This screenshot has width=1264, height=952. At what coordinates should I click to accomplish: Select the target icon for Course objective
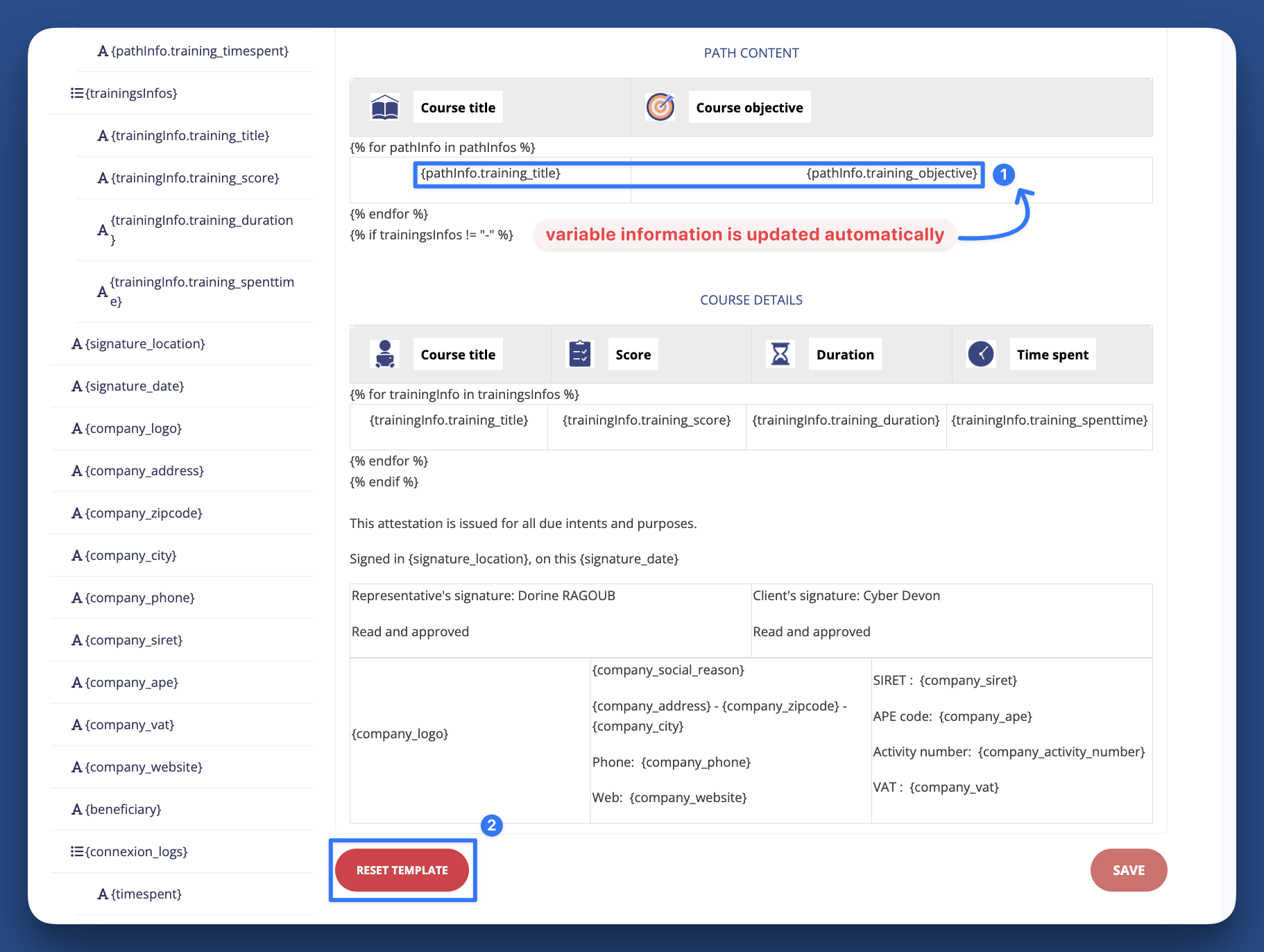pyautogui.click(x=659, y=107)
